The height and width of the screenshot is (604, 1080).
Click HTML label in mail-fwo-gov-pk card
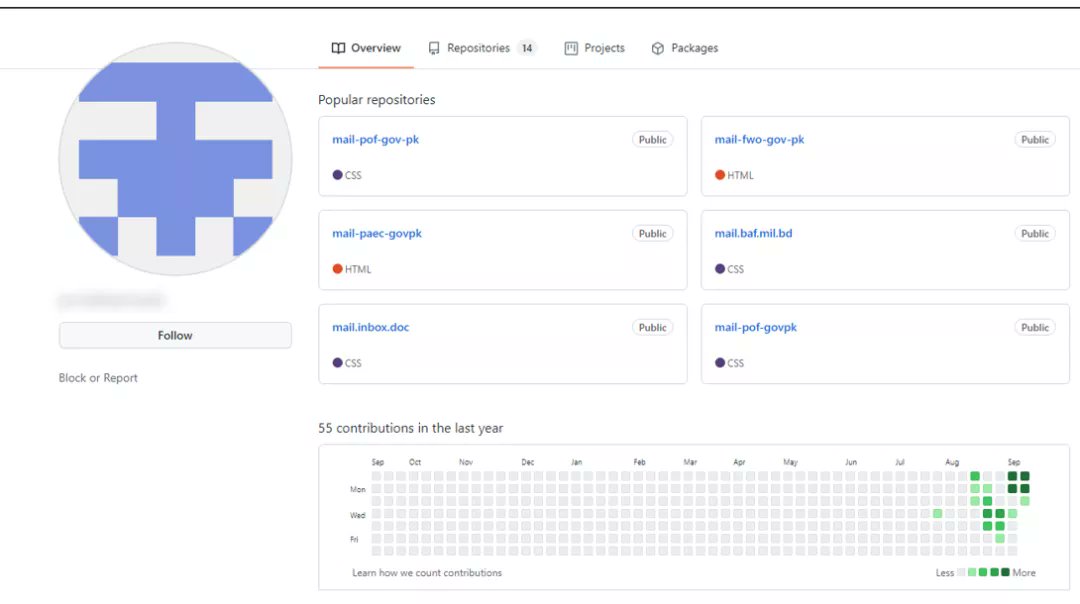(x=740, y=175)
